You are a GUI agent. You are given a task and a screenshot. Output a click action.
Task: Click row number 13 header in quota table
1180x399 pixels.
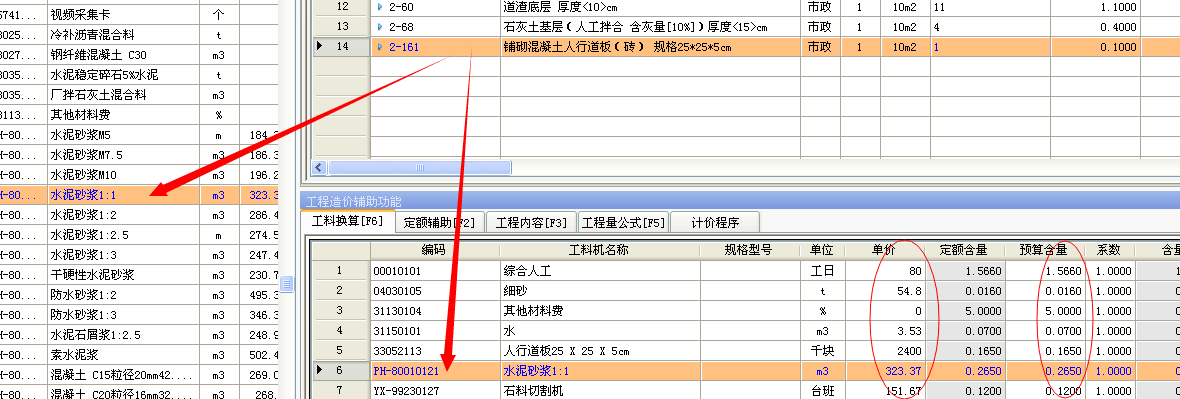click(x=342, y=27)
